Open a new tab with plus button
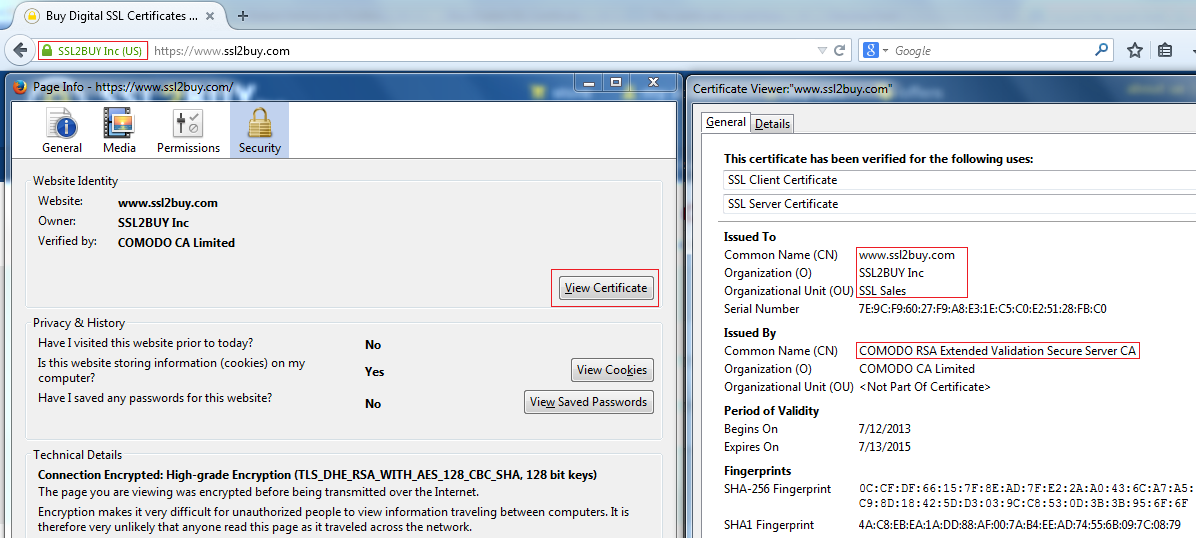This screenshot has height=538, width=1196. point(243,15)
